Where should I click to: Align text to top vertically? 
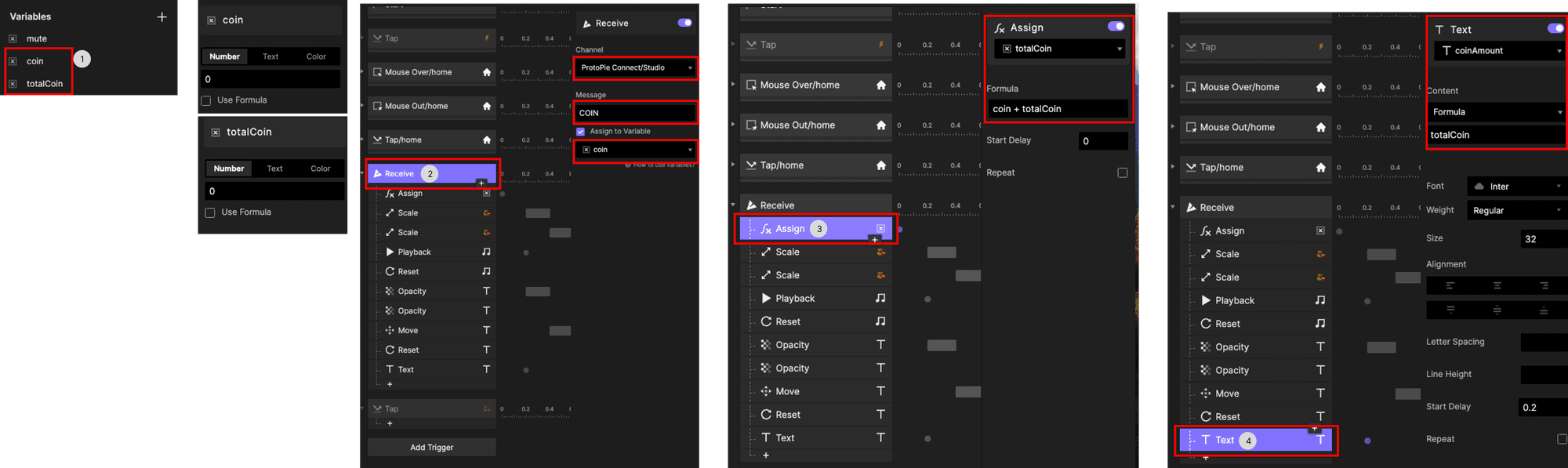click(1450, 310)
